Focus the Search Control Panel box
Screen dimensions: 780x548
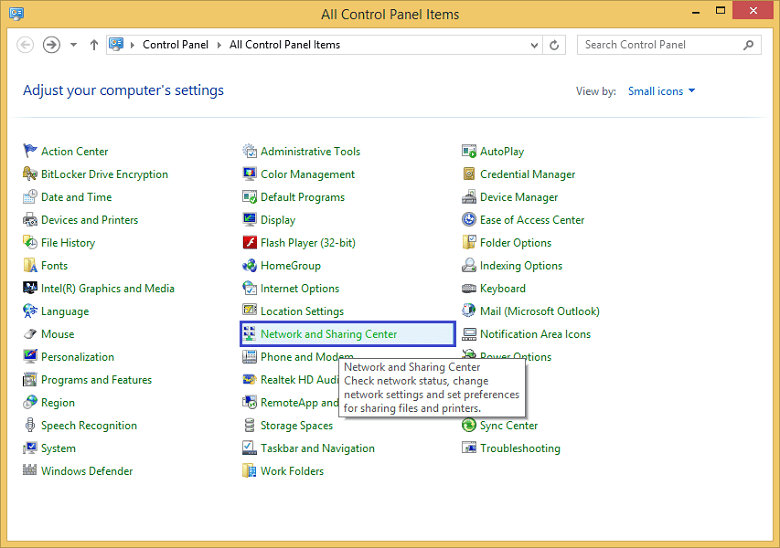click(x=669, y=45)
